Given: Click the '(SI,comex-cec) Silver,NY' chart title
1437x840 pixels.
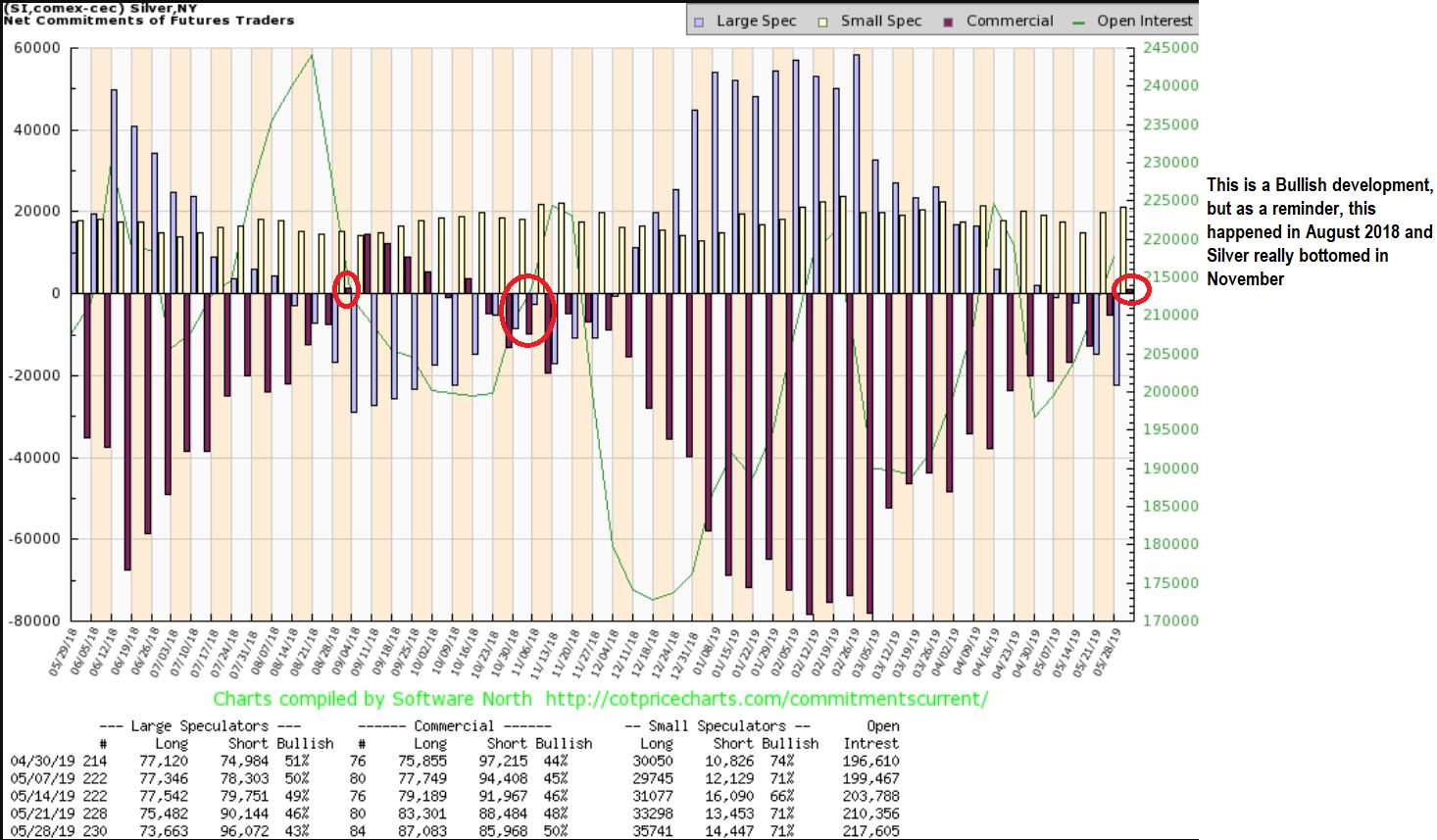Looking at the screenshot, I should pyautogui.click(x=100, y=8).
